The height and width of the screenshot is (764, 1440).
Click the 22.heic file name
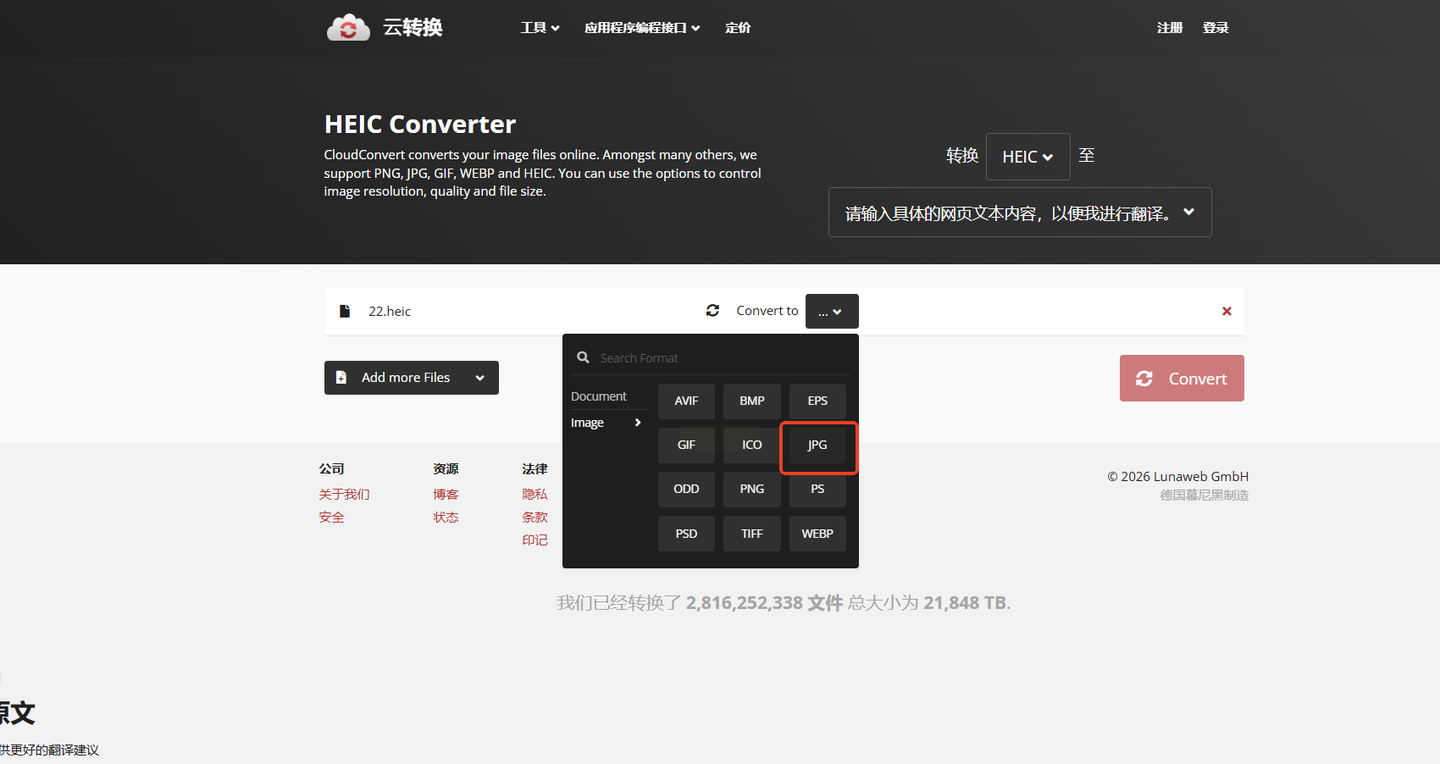(x=390, y=311)
